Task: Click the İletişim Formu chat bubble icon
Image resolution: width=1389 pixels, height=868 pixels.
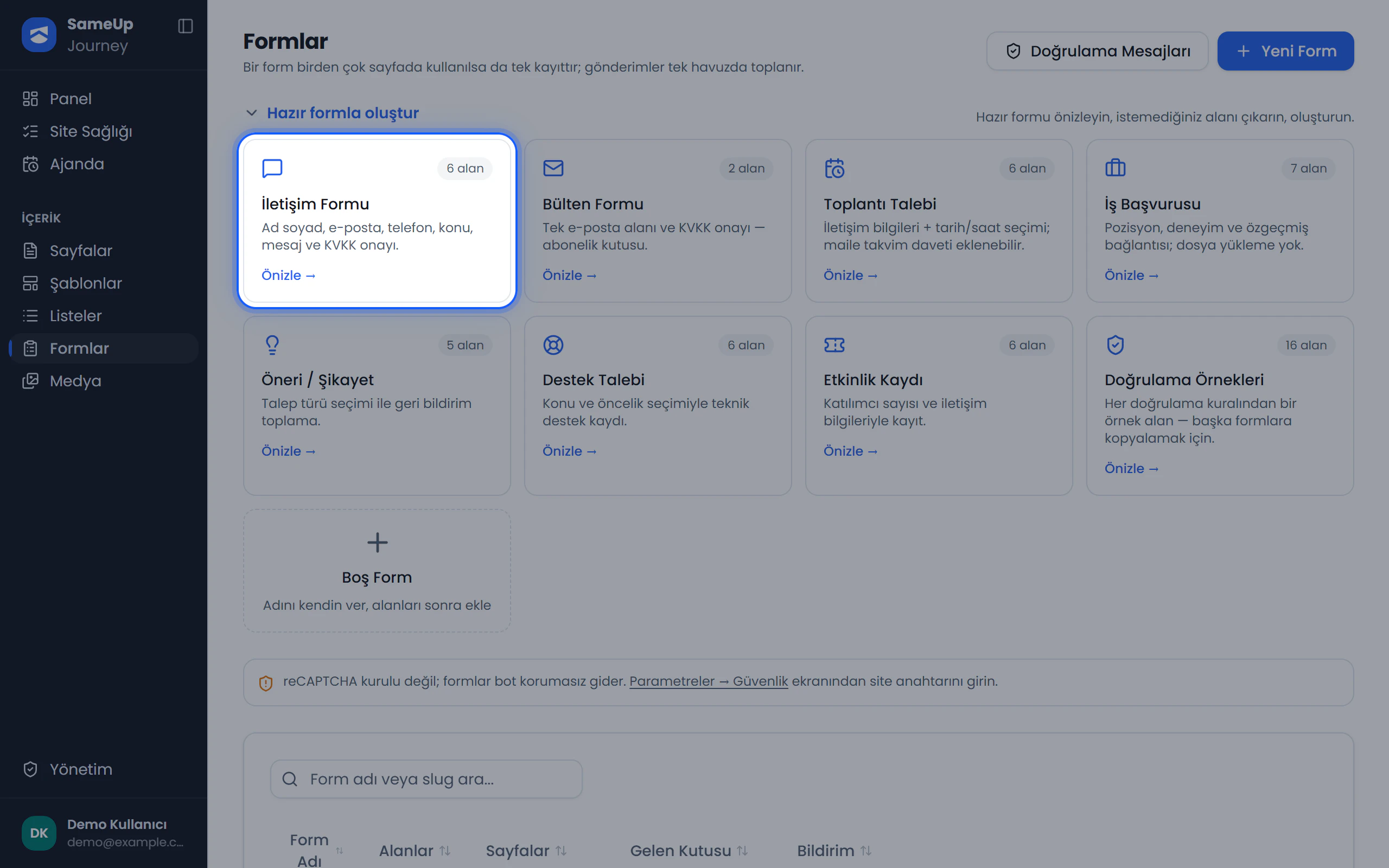Action: click(272, 168)
